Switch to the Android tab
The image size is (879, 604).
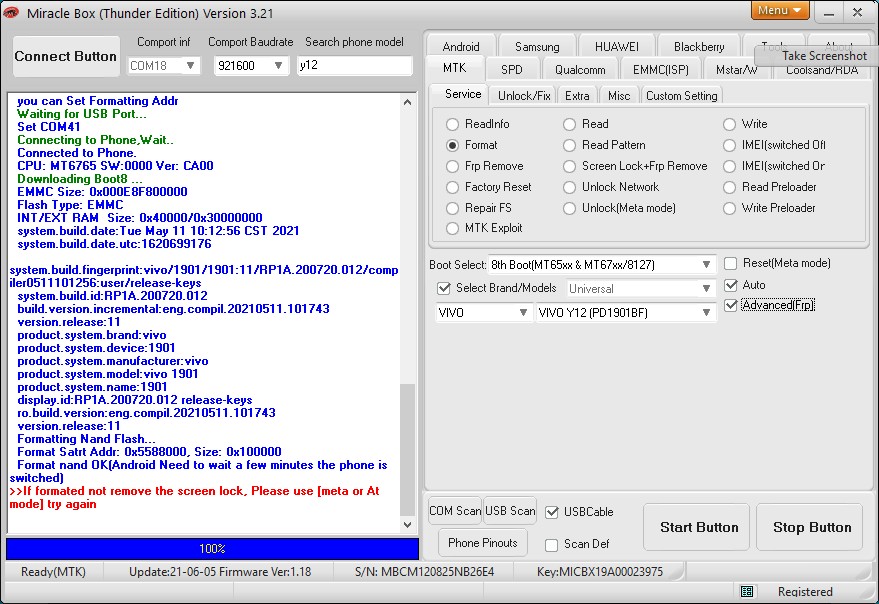point(461,47)
